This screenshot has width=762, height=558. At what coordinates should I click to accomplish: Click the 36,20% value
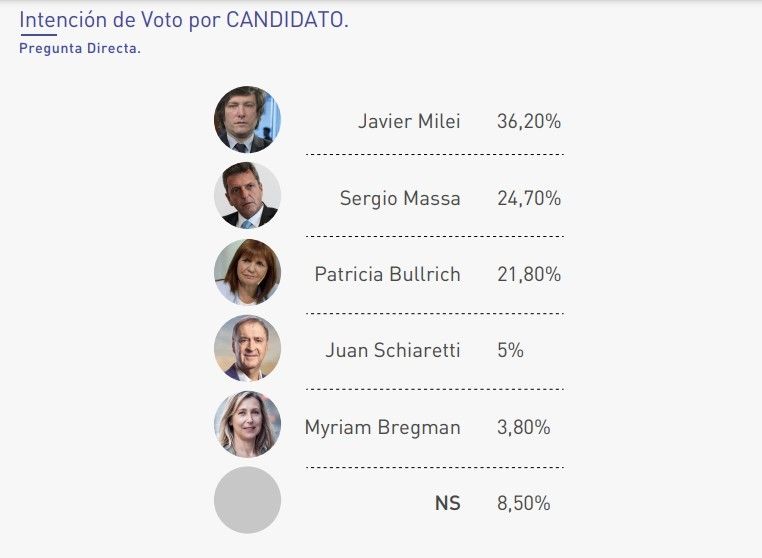pyautogui.click(x=529, y=122)
